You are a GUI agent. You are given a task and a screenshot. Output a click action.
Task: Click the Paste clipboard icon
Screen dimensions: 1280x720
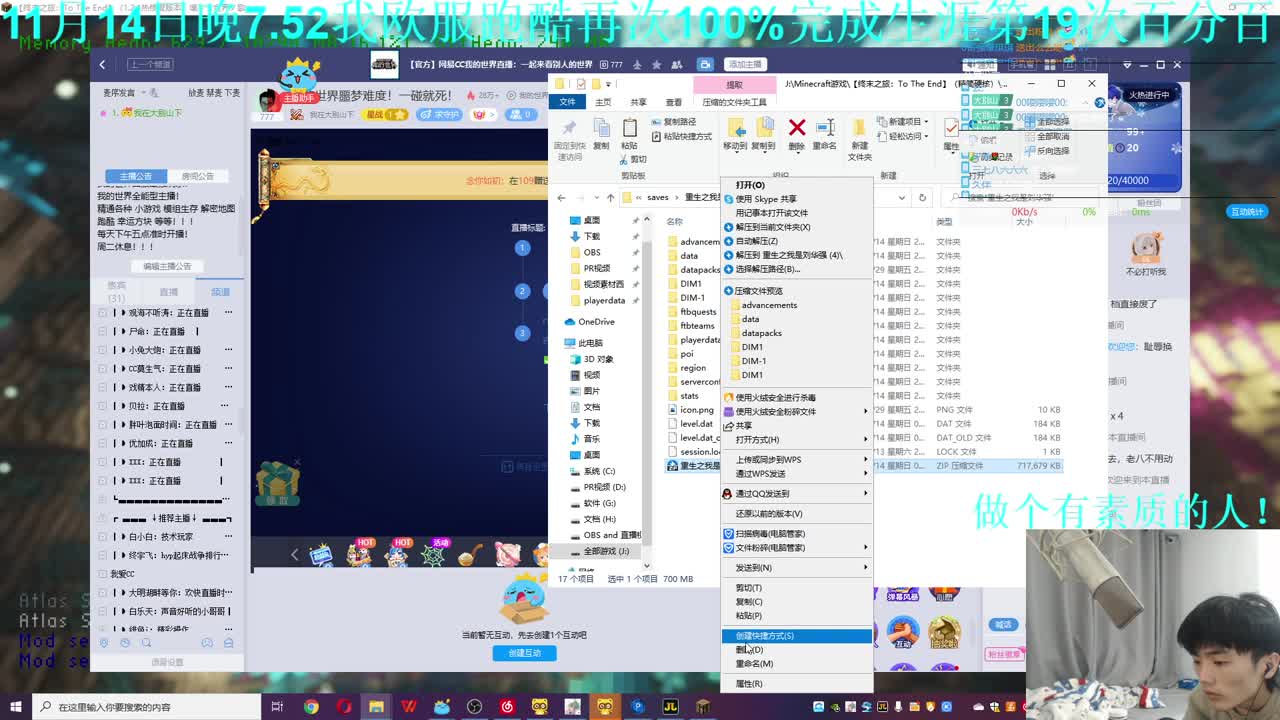click(x=629, y=128)
